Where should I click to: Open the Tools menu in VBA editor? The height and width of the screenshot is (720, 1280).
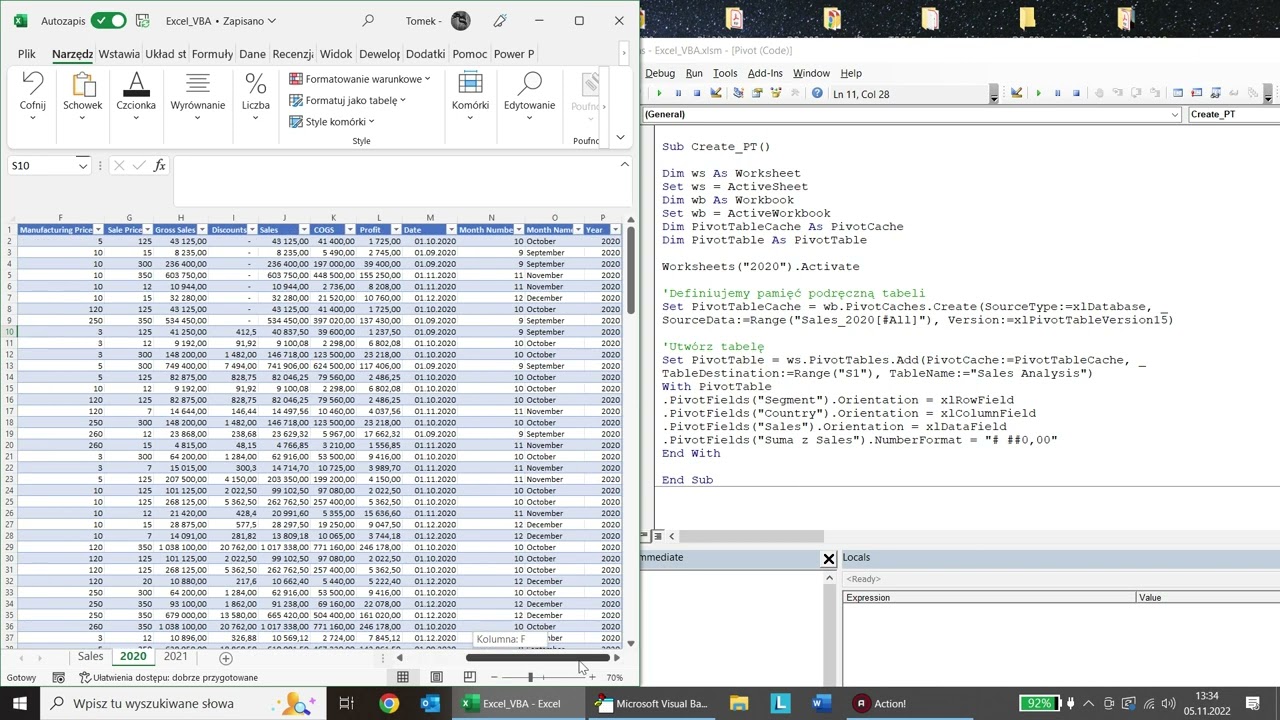[725, 73]
